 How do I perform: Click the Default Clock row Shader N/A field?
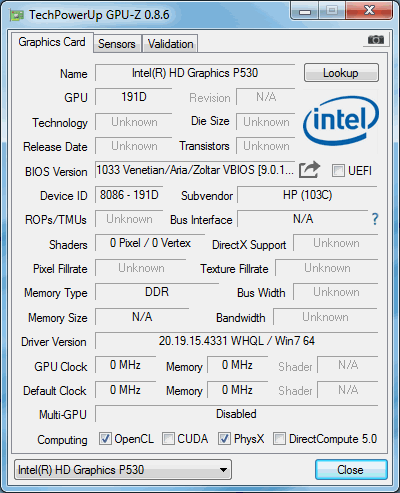tap(348, 390)
